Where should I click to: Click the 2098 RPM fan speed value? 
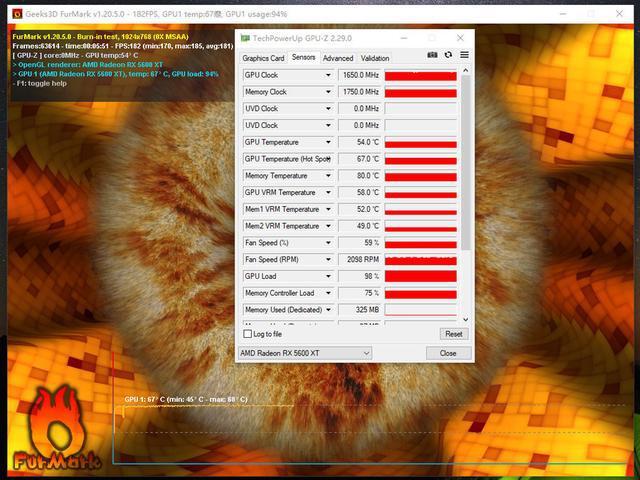(x=360, y=259)
